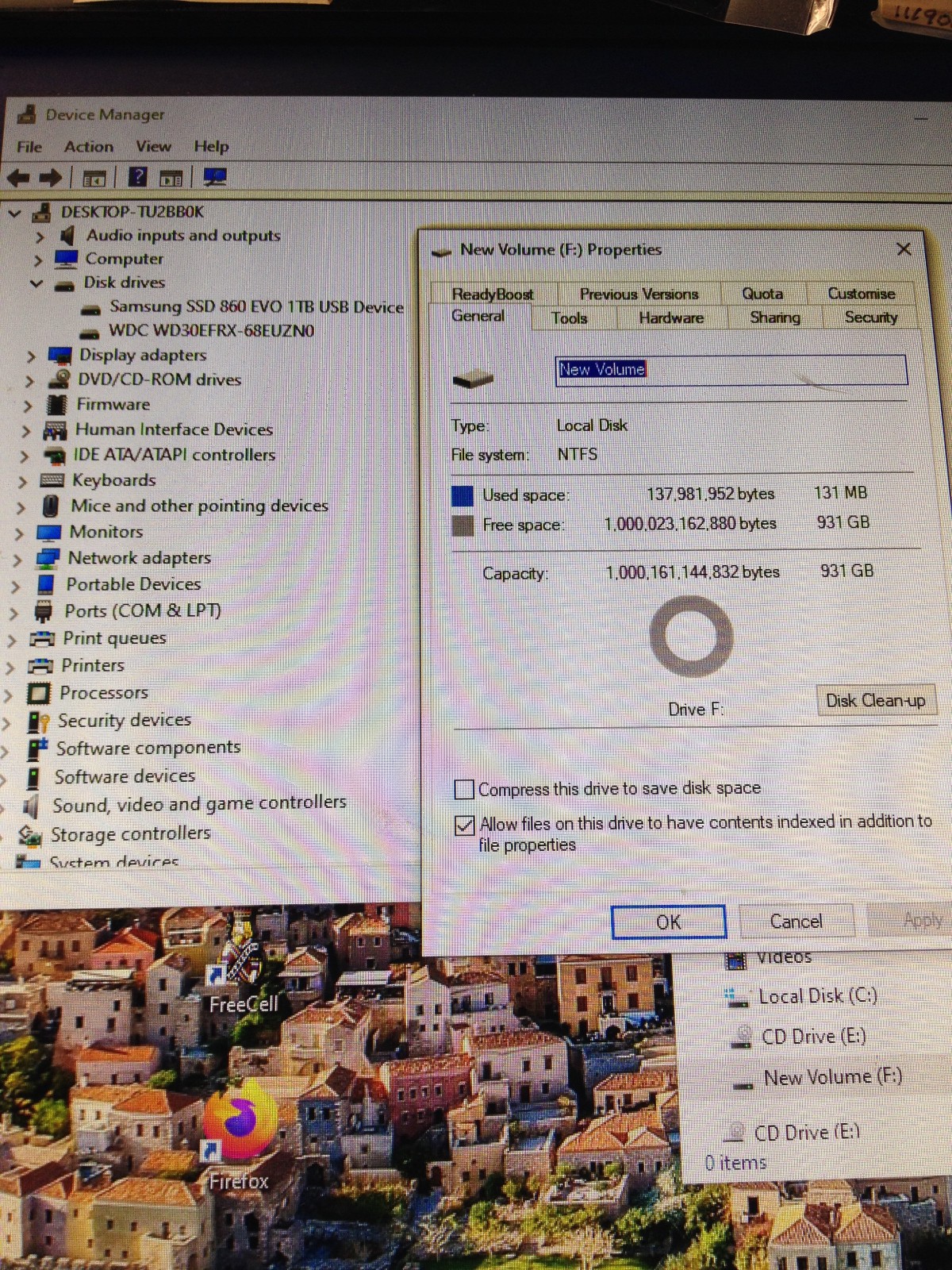Uncheck Allow files on this drive to be indexed
The image size is (952, 1270).
click(x=465, y=825)
